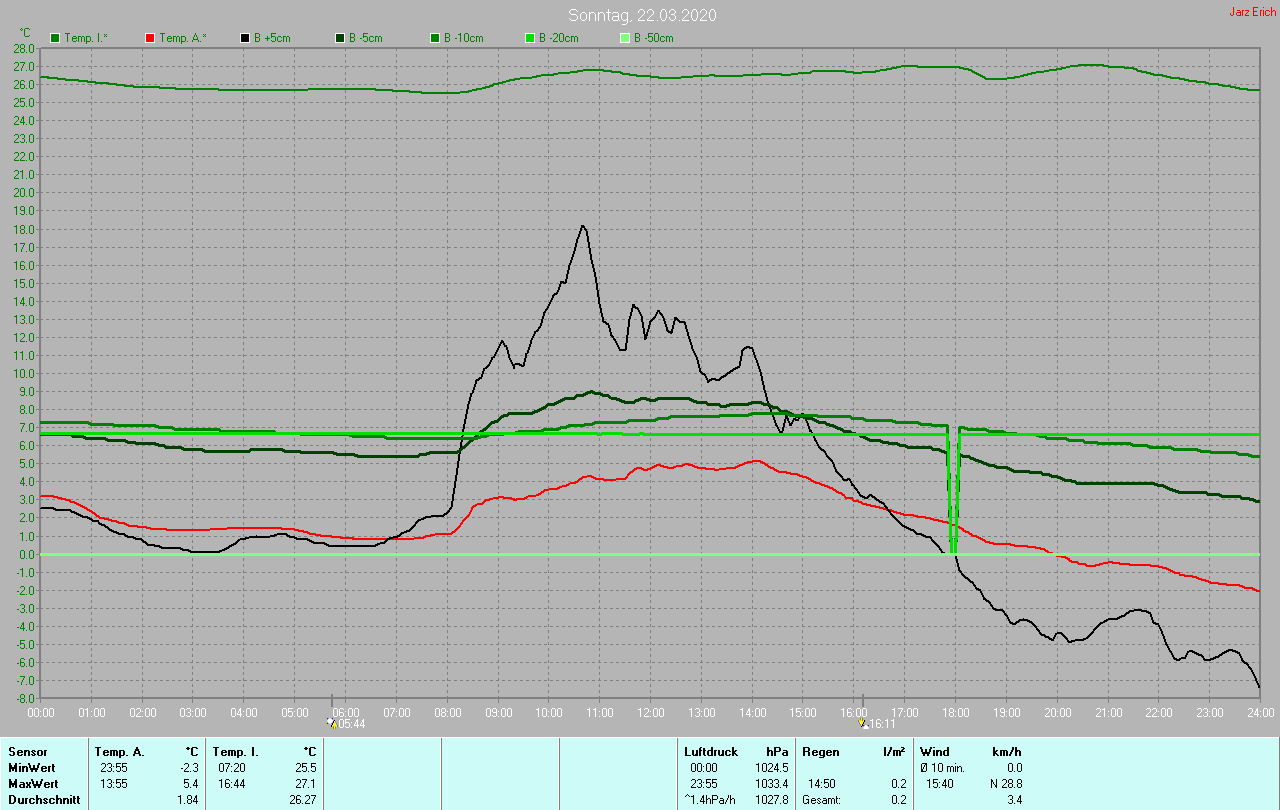Select the Luftdruck column header
Viewport: 1280px width, 810px height.
tap(710, 751)
